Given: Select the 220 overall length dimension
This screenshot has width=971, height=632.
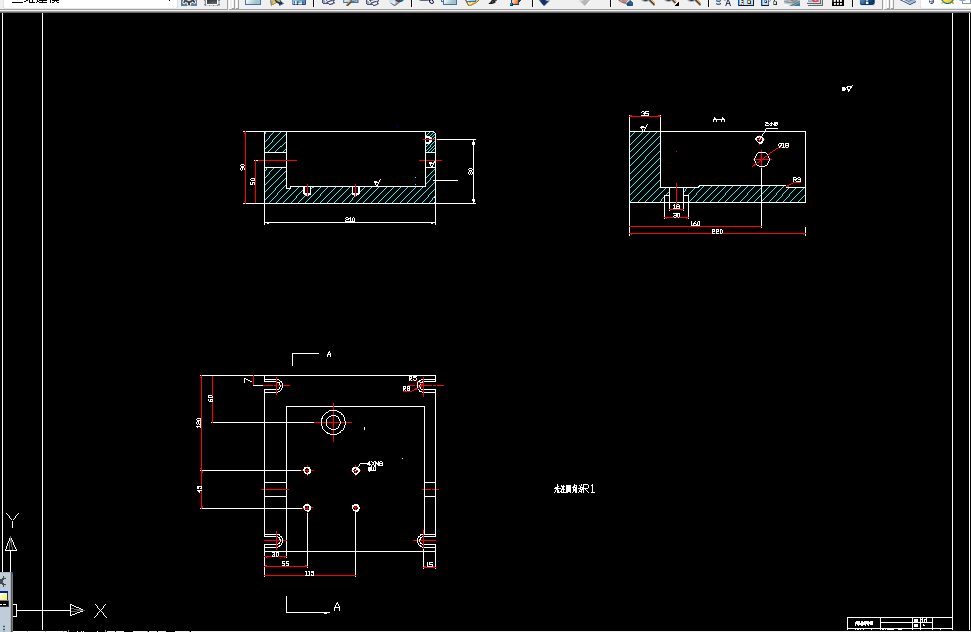Looking at the screenshot, I should point(717,231).
